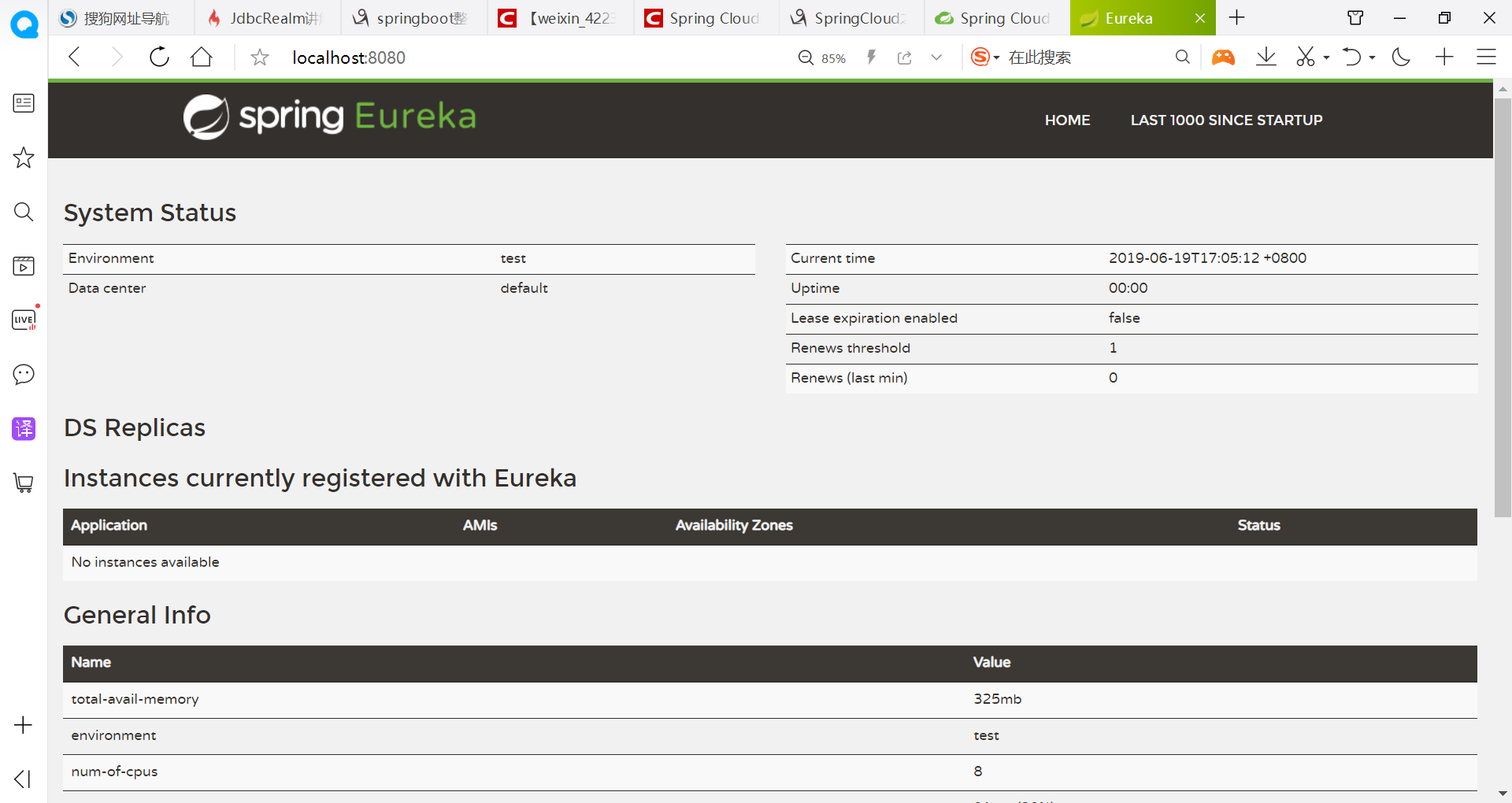Click the 'total-avail-memory' row name
Screen dimensions: 1512x803
pos(135,699)
